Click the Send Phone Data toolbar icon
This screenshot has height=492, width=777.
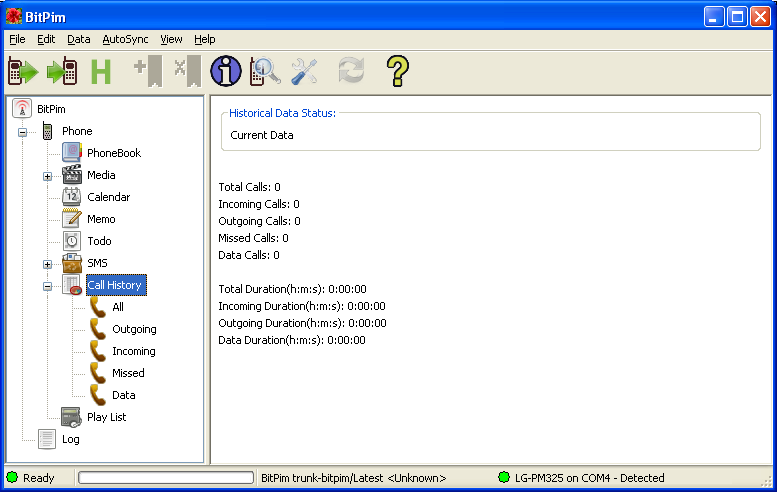click(x=62, y=71)
